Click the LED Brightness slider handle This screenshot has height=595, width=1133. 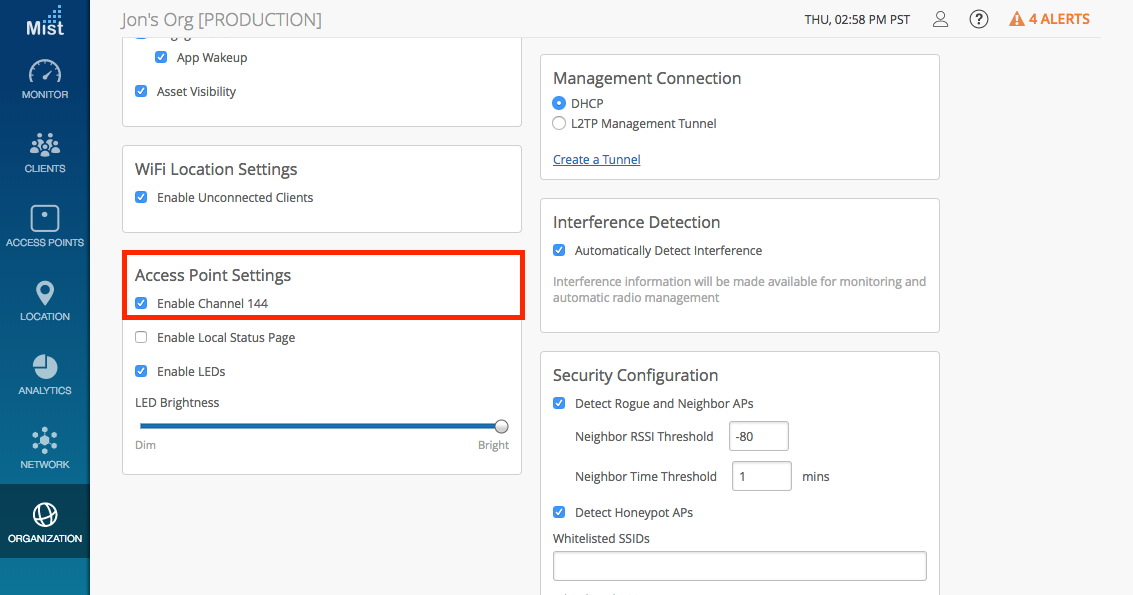501,426
